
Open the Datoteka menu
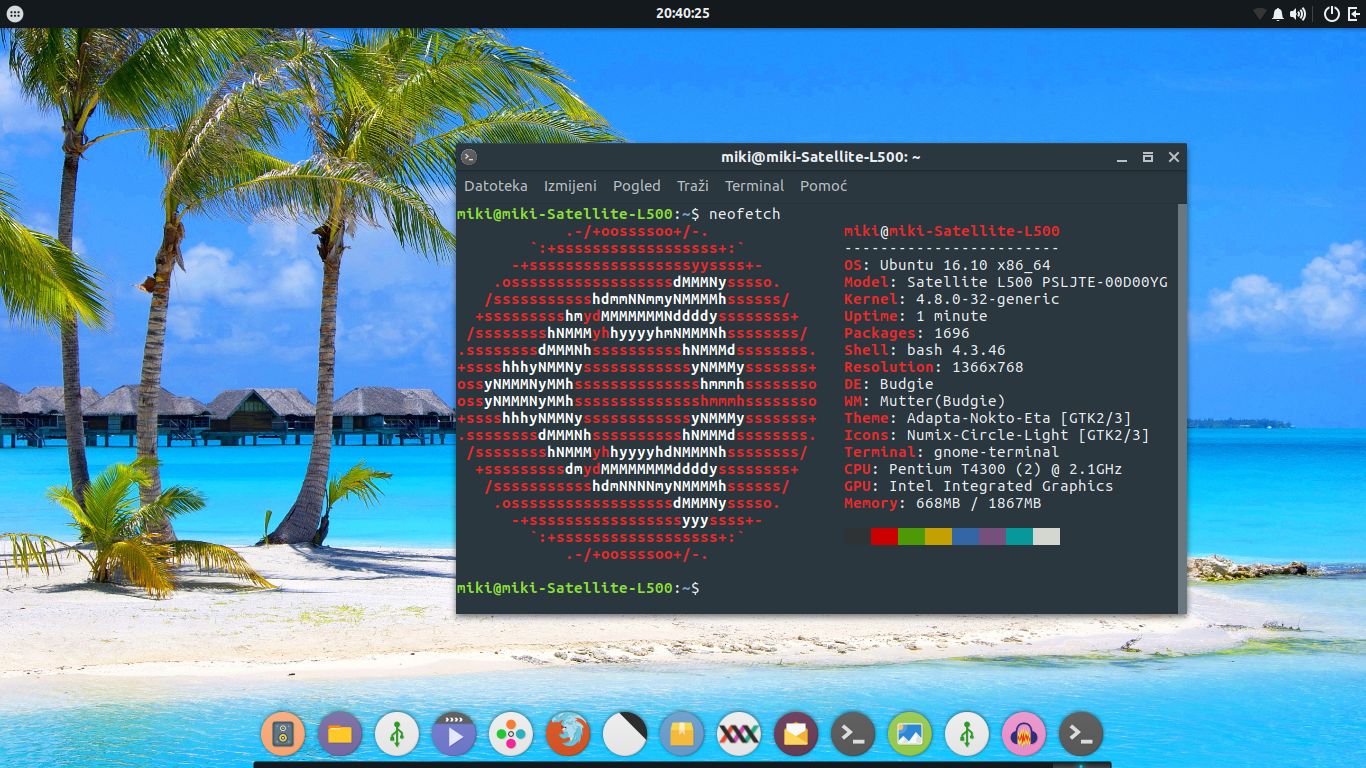click(x=495, y=186)
